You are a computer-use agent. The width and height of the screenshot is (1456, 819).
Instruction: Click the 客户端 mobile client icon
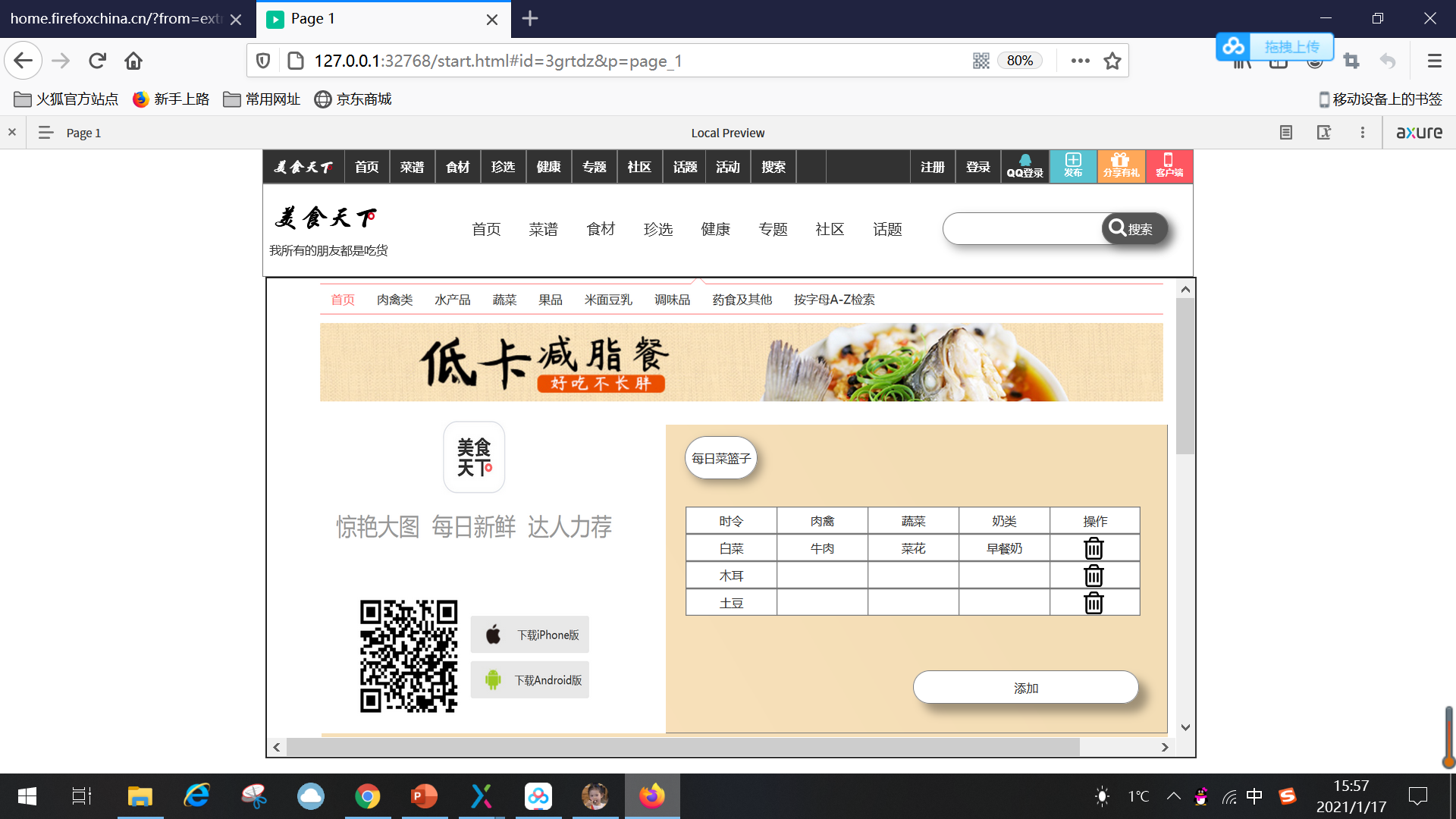1169,165
